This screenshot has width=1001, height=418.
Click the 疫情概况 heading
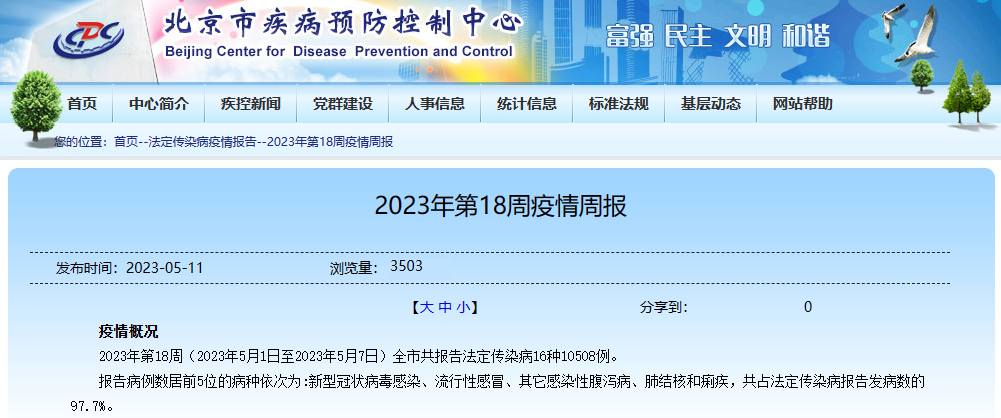(x=128, y=332)
